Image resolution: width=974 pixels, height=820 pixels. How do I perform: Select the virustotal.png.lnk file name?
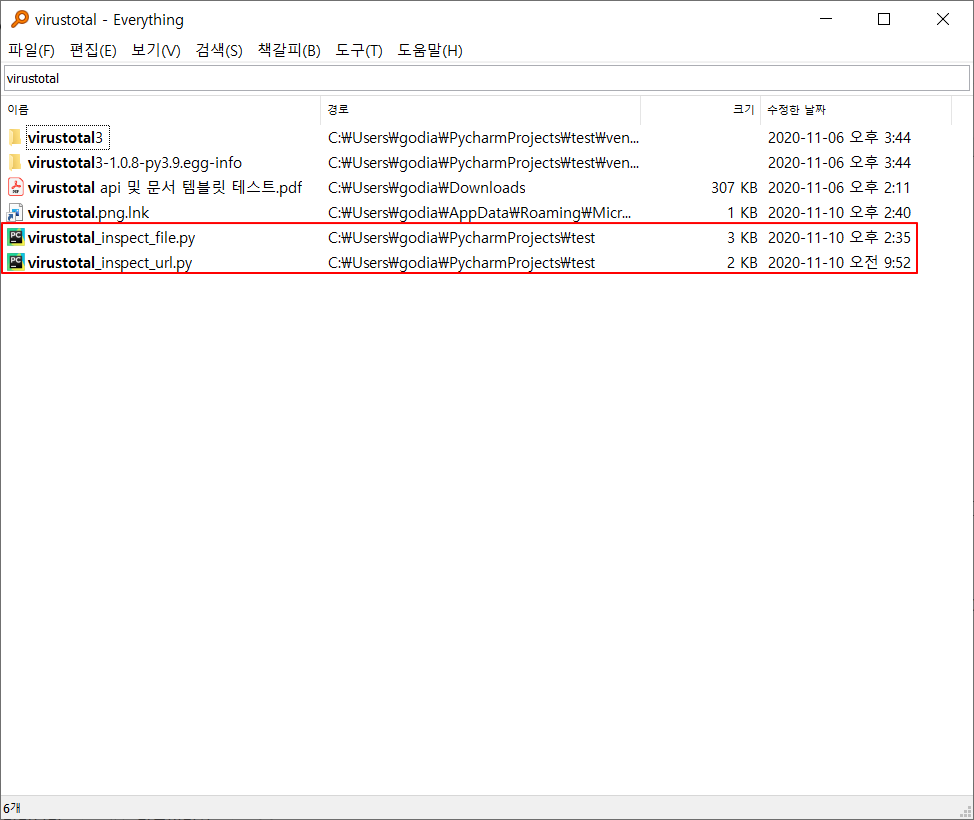point(88,212)
